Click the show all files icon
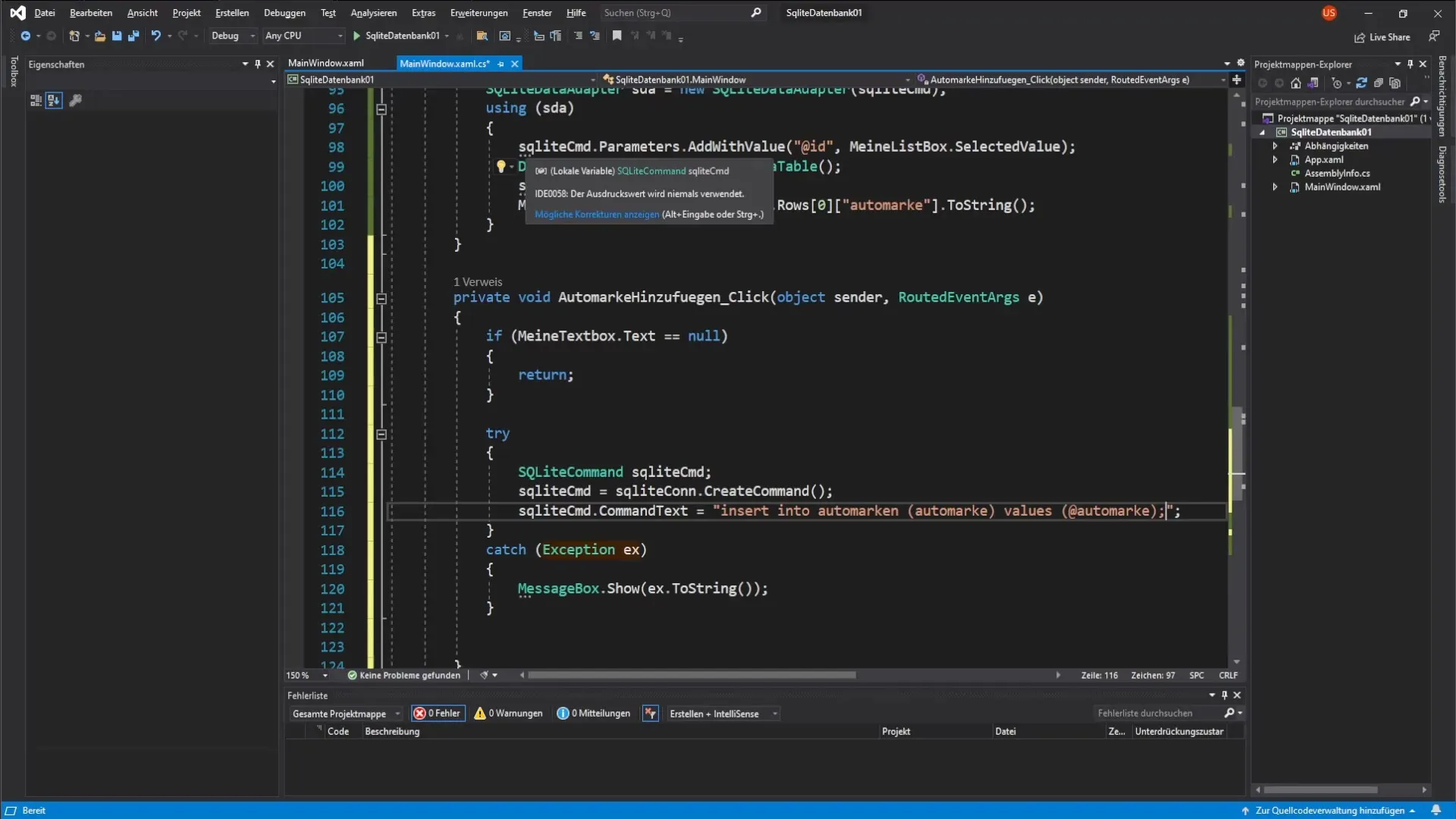 tap(1395, 83)
